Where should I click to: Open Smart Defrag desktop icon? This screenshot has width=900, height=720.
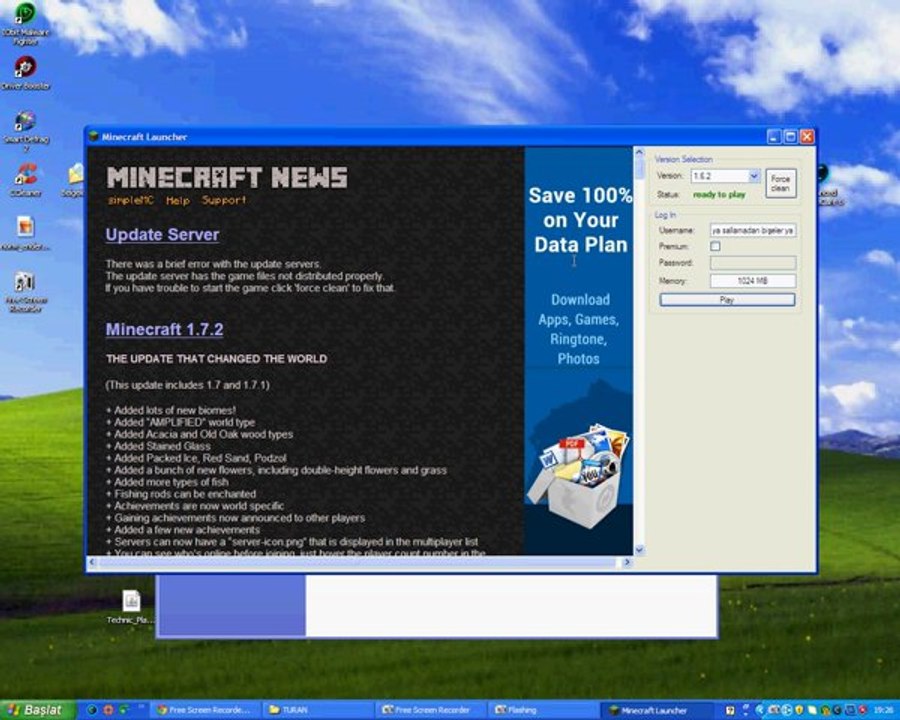click(26, 130)
